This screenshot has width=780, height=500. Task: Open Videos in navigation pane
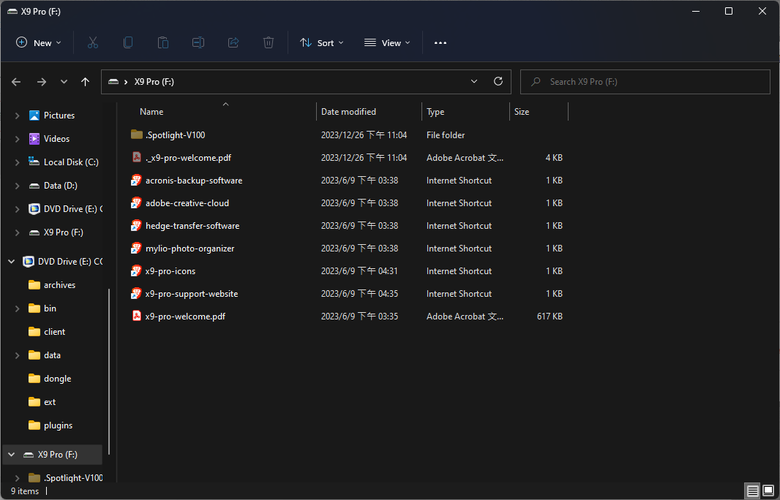pos(56,139)
